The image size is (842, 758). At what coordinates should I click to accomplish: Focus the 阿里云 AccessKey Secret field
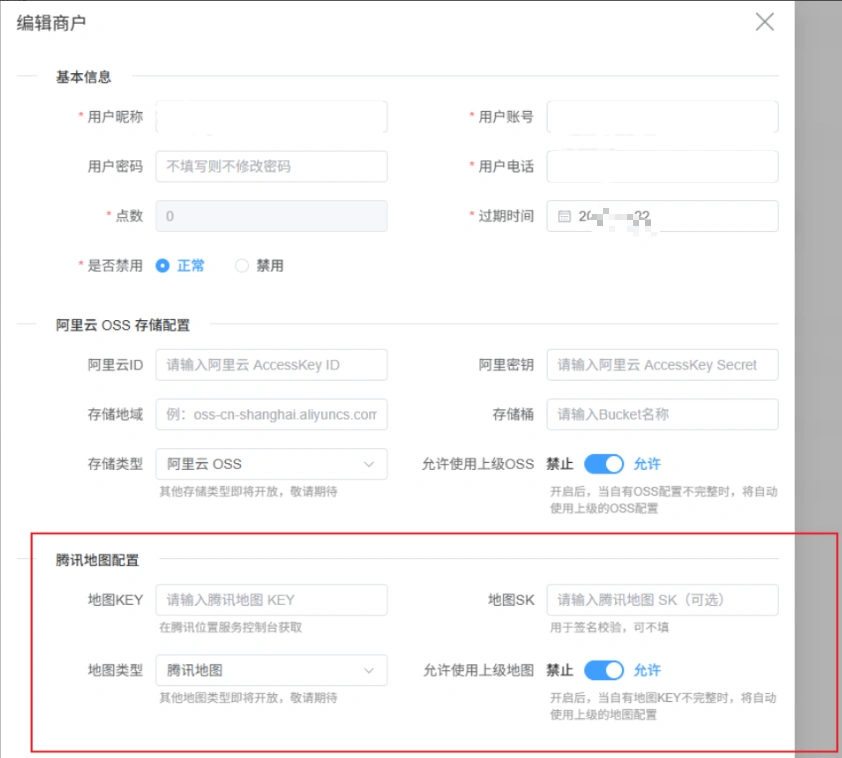coord(662,365)
